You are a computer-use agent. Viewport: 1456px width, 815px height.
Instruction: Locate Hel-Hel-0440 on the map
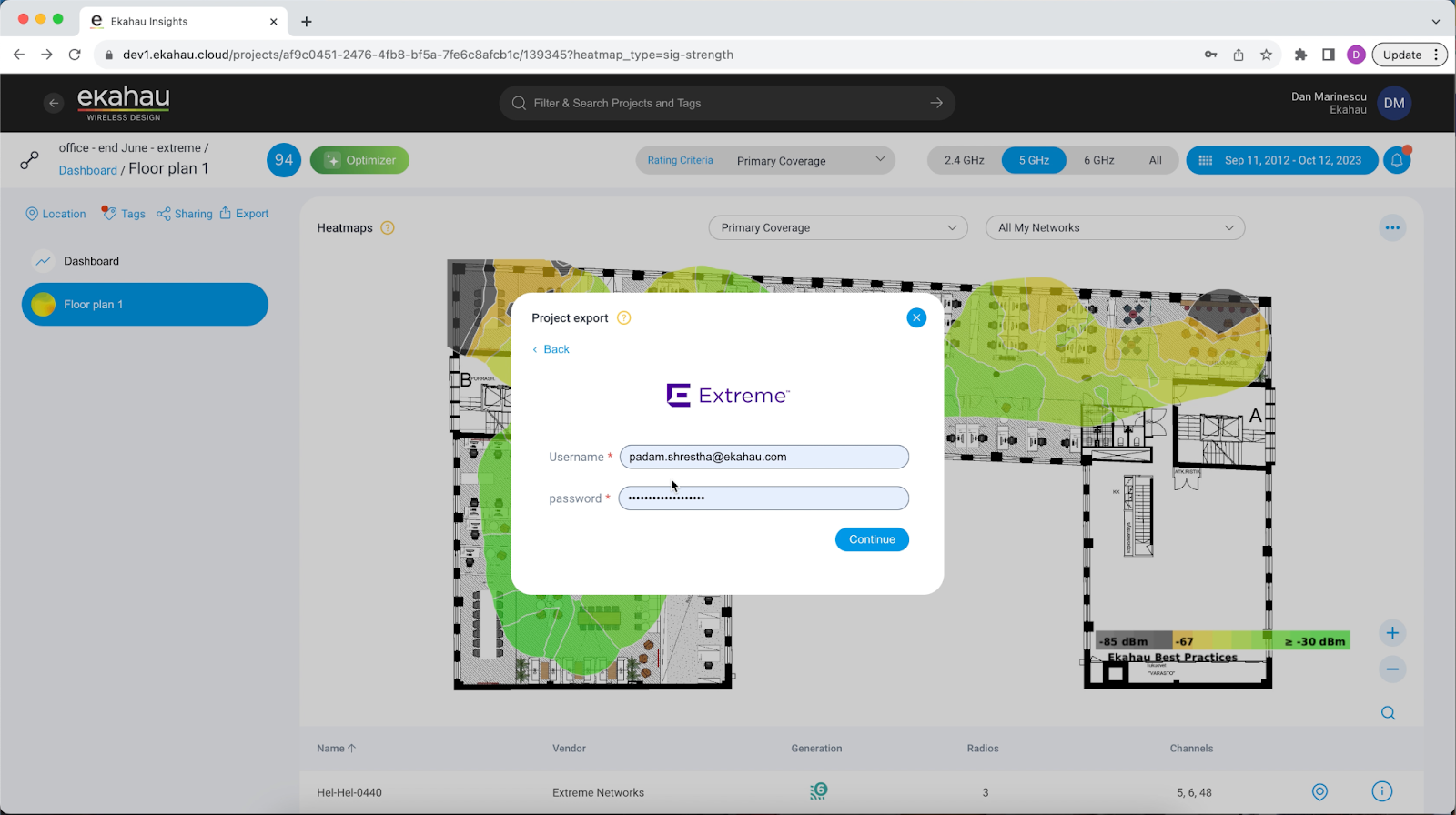point(1319,792)
